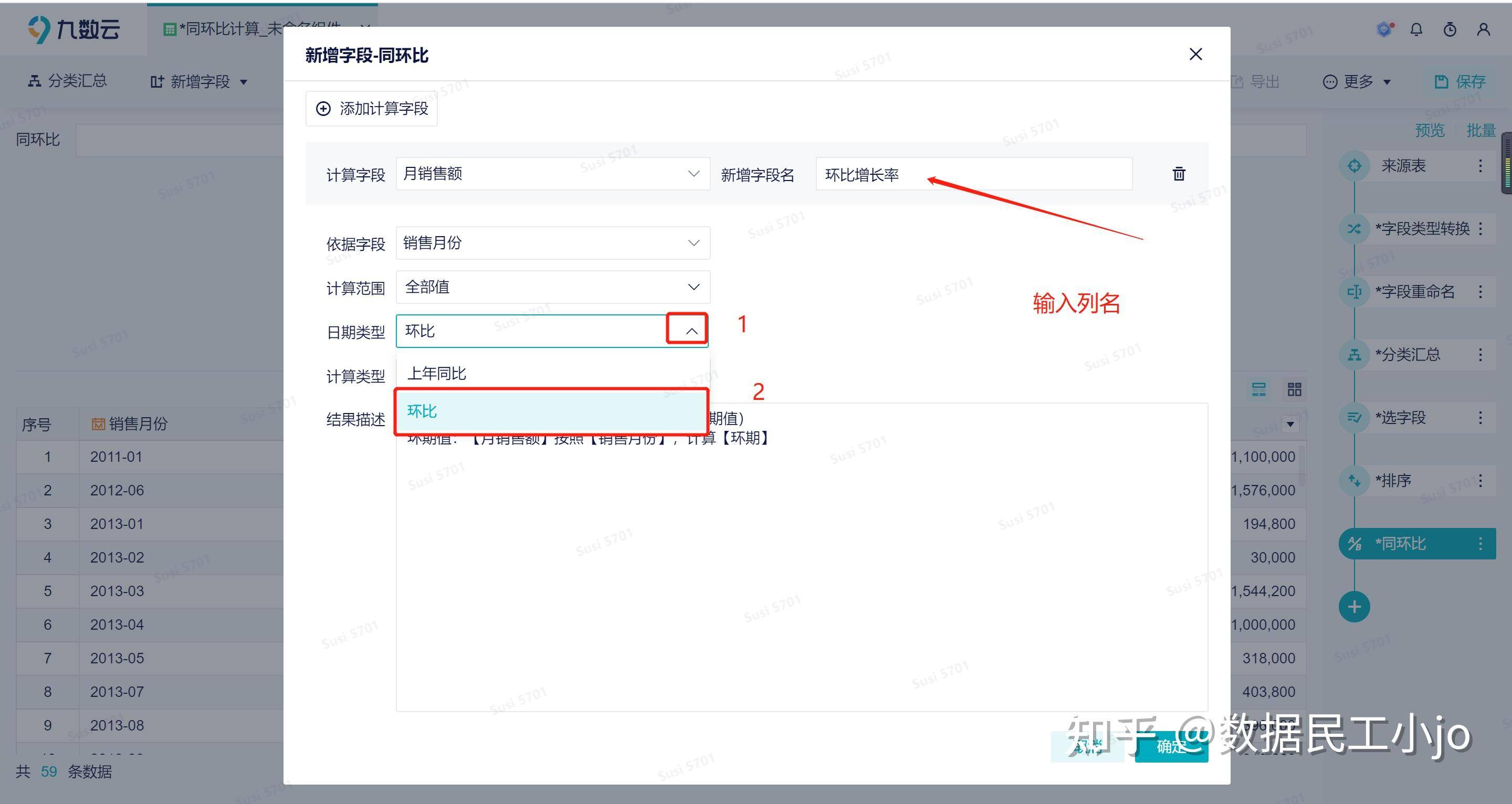Open options for 字段类型转换 step
The height and width of the screenshot is (804, 1512).
[1480, 229]
